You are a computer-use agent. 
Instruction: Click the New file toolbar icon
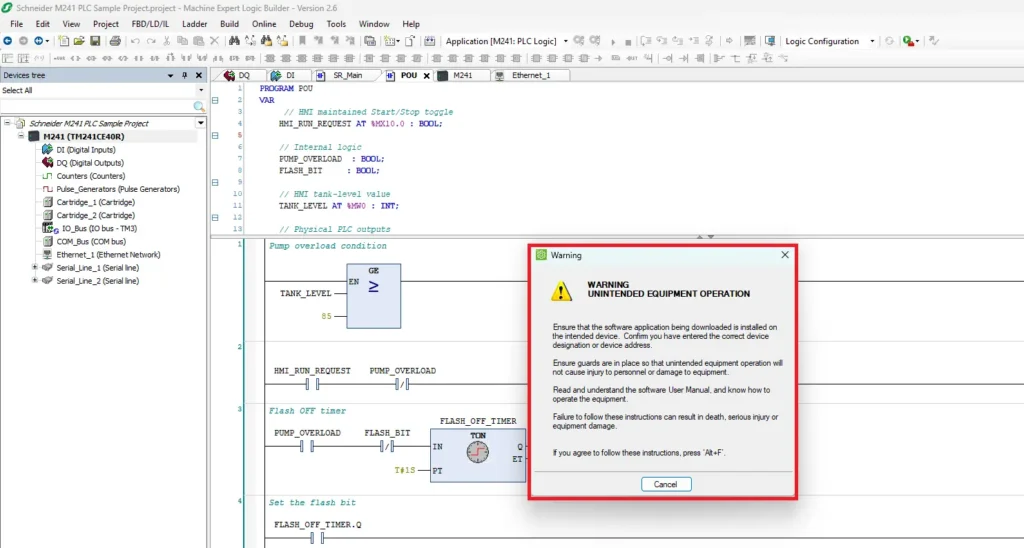[x=63, y=40]
